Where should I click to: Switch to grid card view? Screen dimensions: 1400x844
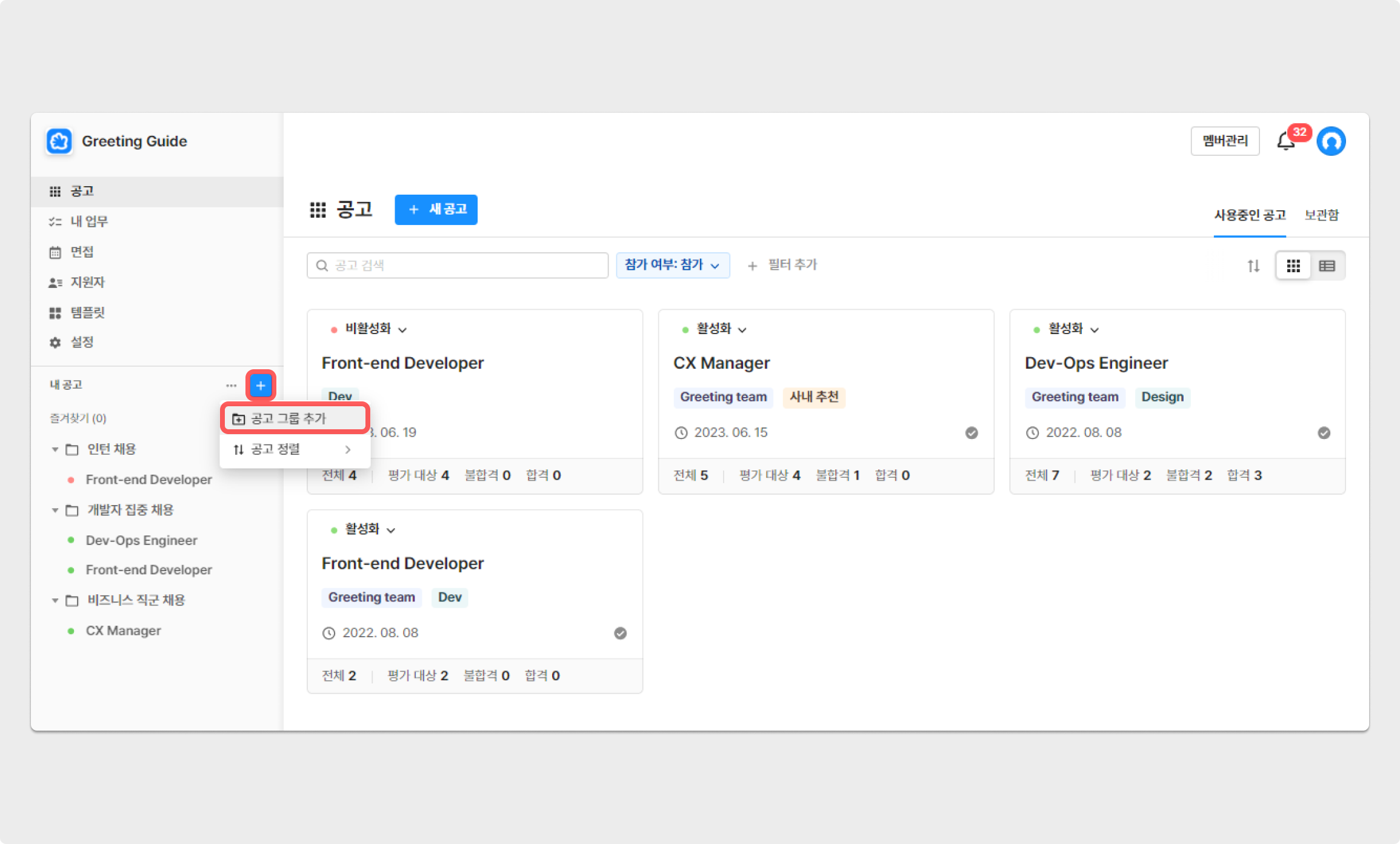[1293, 266]
